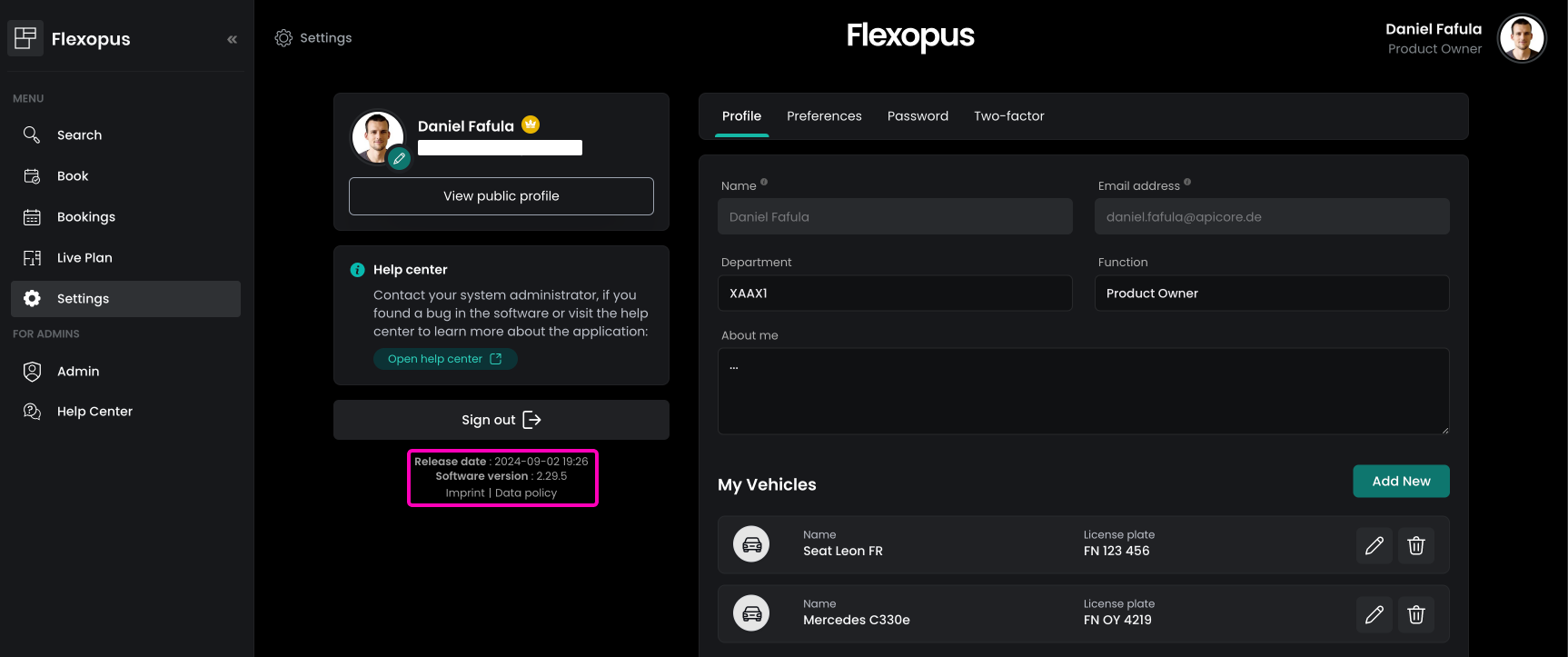Delete the Seat Leon FR vehicle
1568x657 pixels.
point(1415,545)
